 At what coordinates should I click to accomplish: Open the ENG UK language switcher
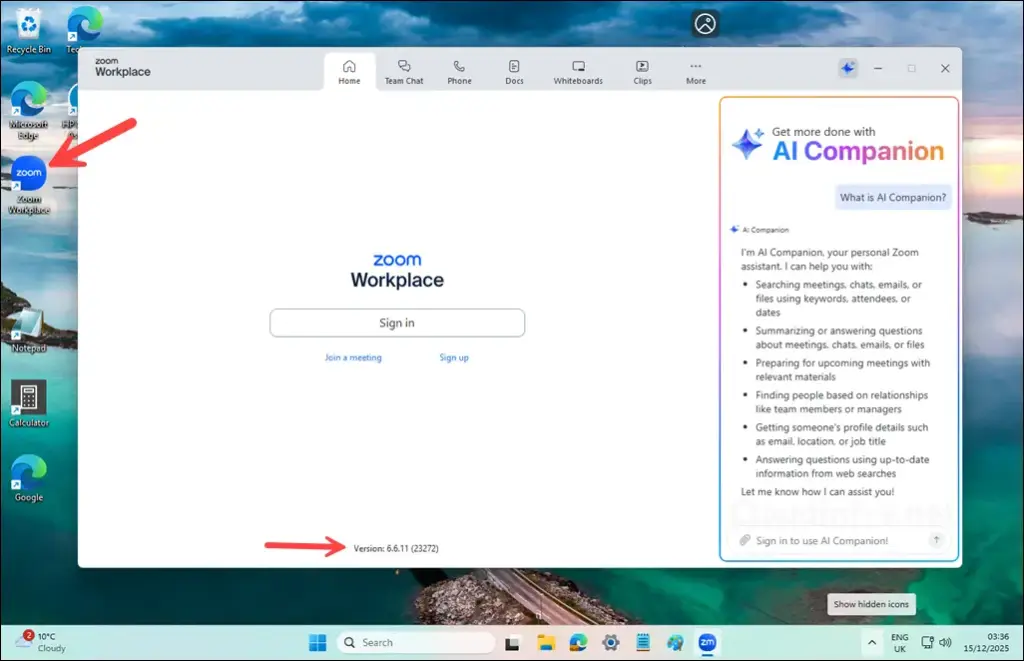[x=899, y=641]
